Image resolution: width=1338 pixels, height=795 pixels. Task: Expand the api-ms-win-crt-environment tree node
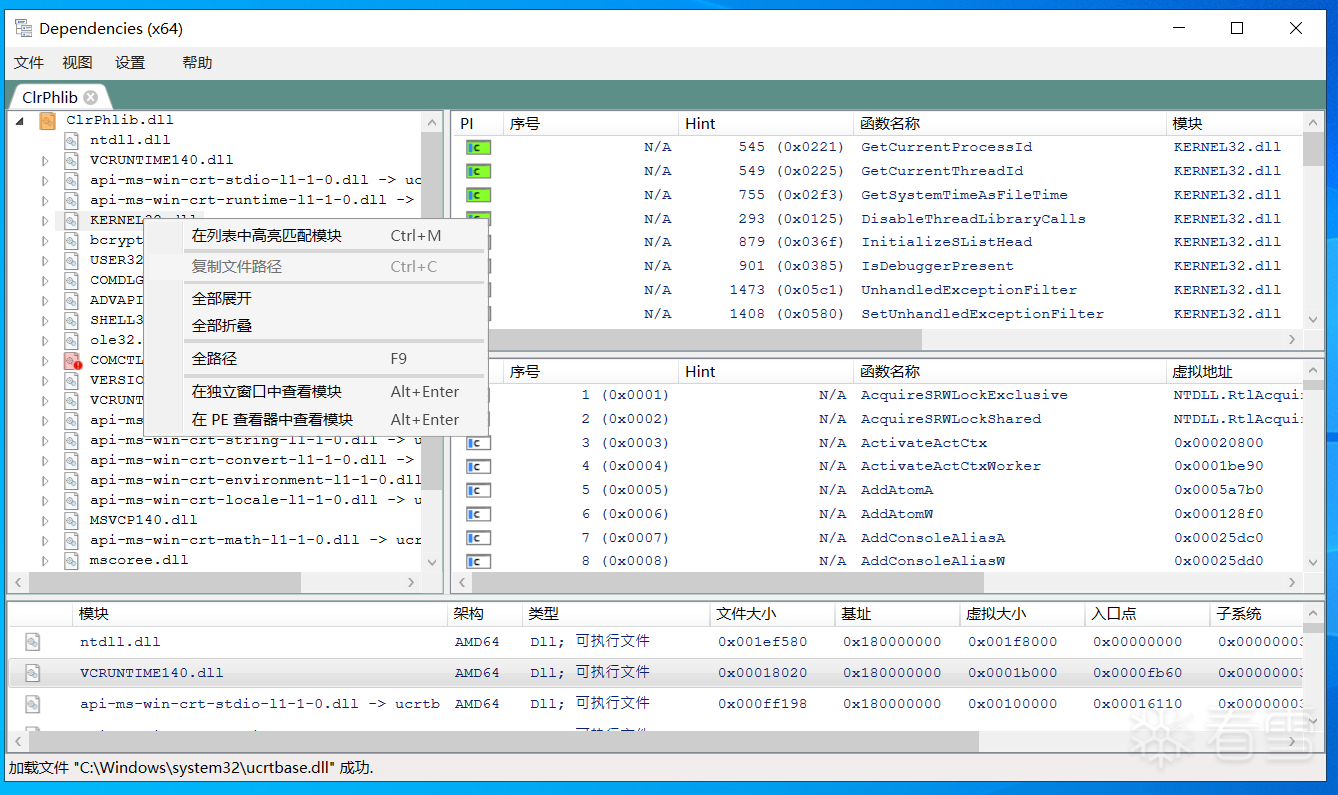click(x=44, y=480)
